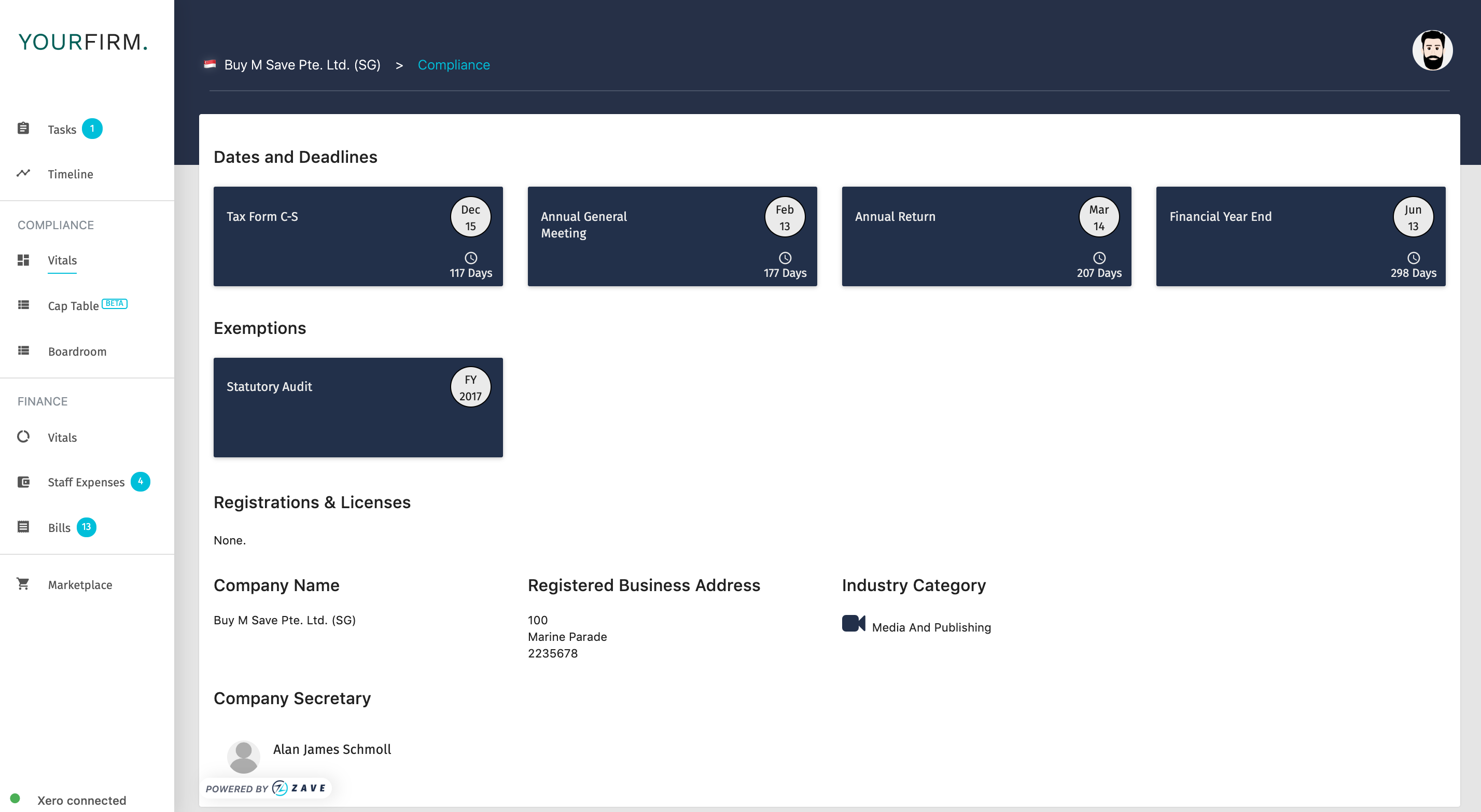Go to the Timeline page

[70, 174]
